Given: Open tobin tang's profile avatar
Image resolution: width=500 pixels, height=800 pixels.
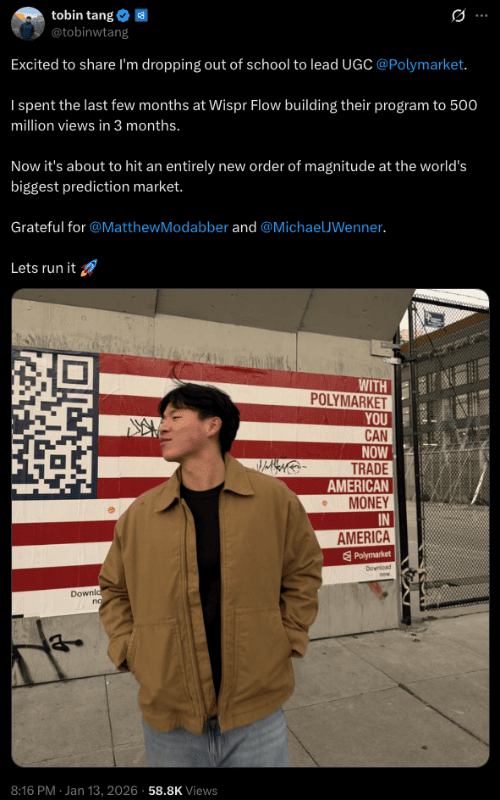Looking at the screenshot, I should [28, 23].
